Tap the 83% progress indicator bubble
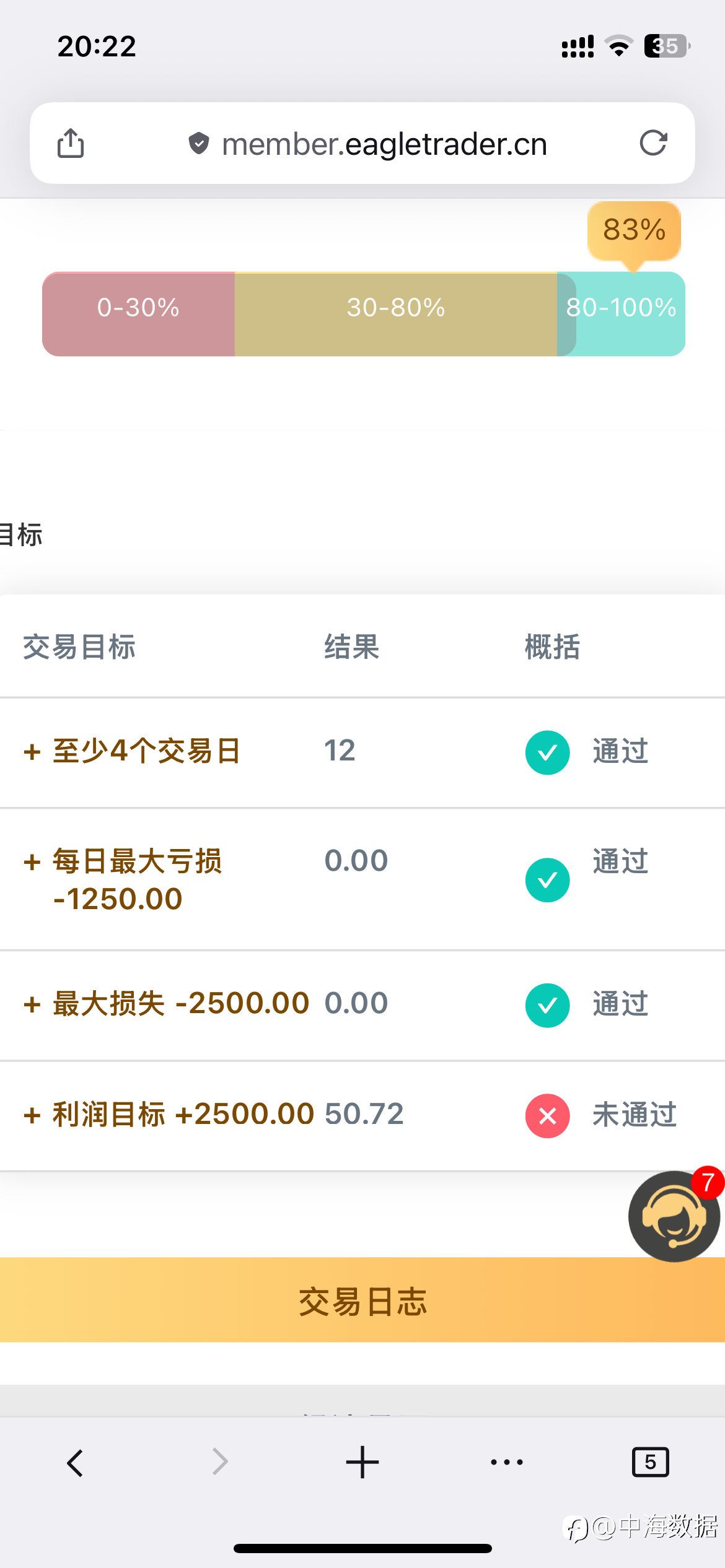The image size is (725, 1568). tap(634, 230)
